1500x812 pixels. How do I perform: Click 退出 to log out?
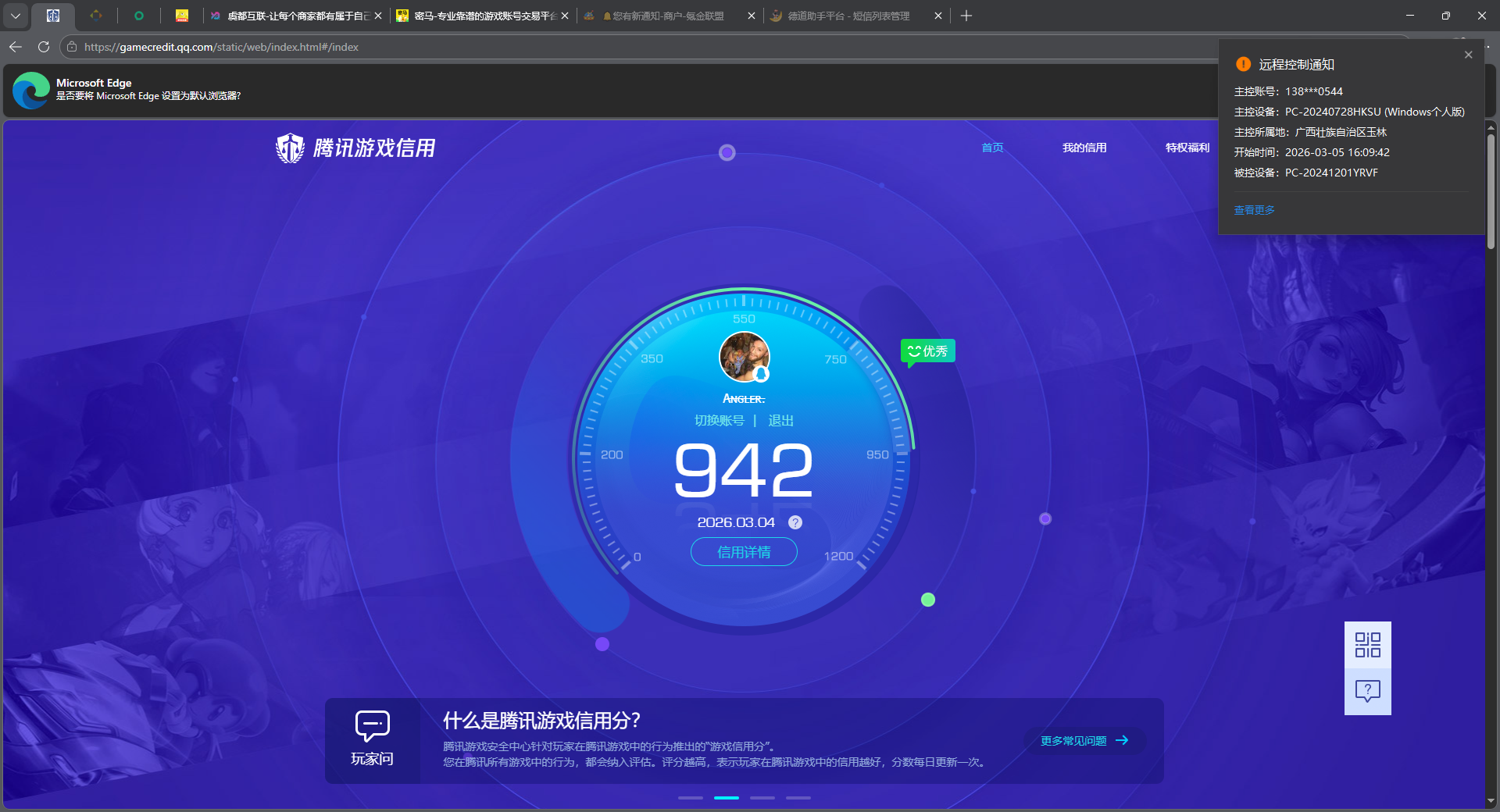[x=780, y=420]
